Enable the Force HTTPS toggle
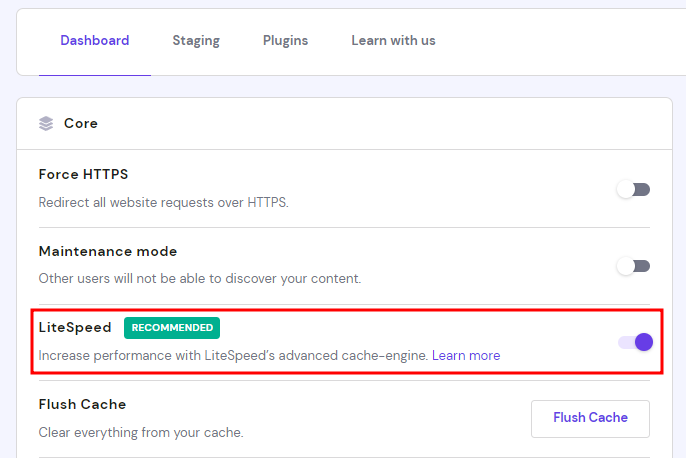The height and width of the screenshot is (458, 686). click(633, 189)
